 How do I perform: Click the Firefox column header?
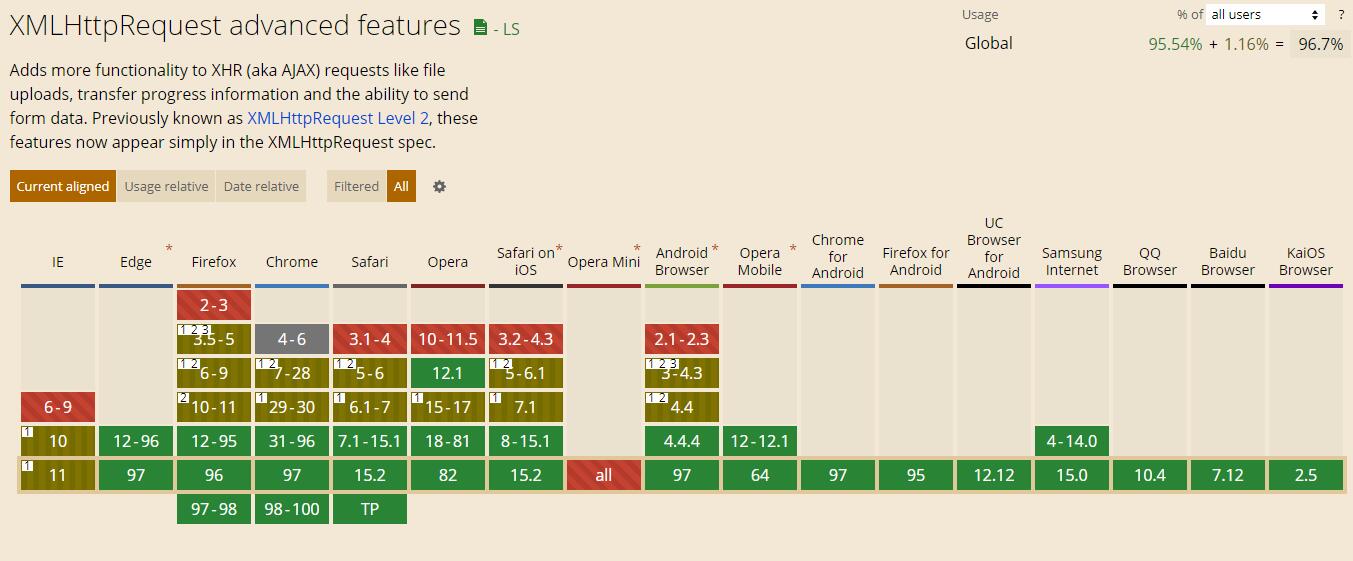[214, 262]
